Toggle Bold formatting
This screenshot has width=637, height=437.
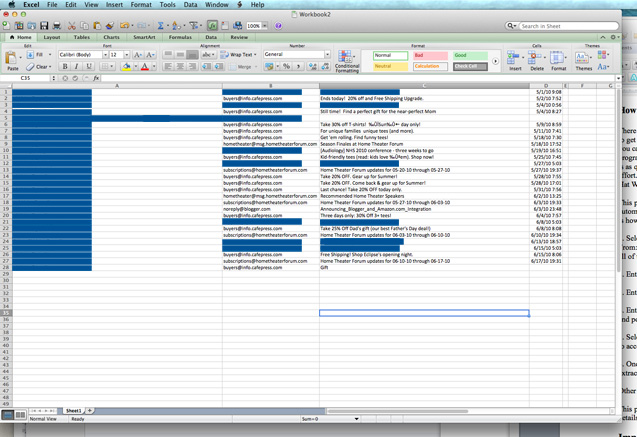tap(65, 67)
